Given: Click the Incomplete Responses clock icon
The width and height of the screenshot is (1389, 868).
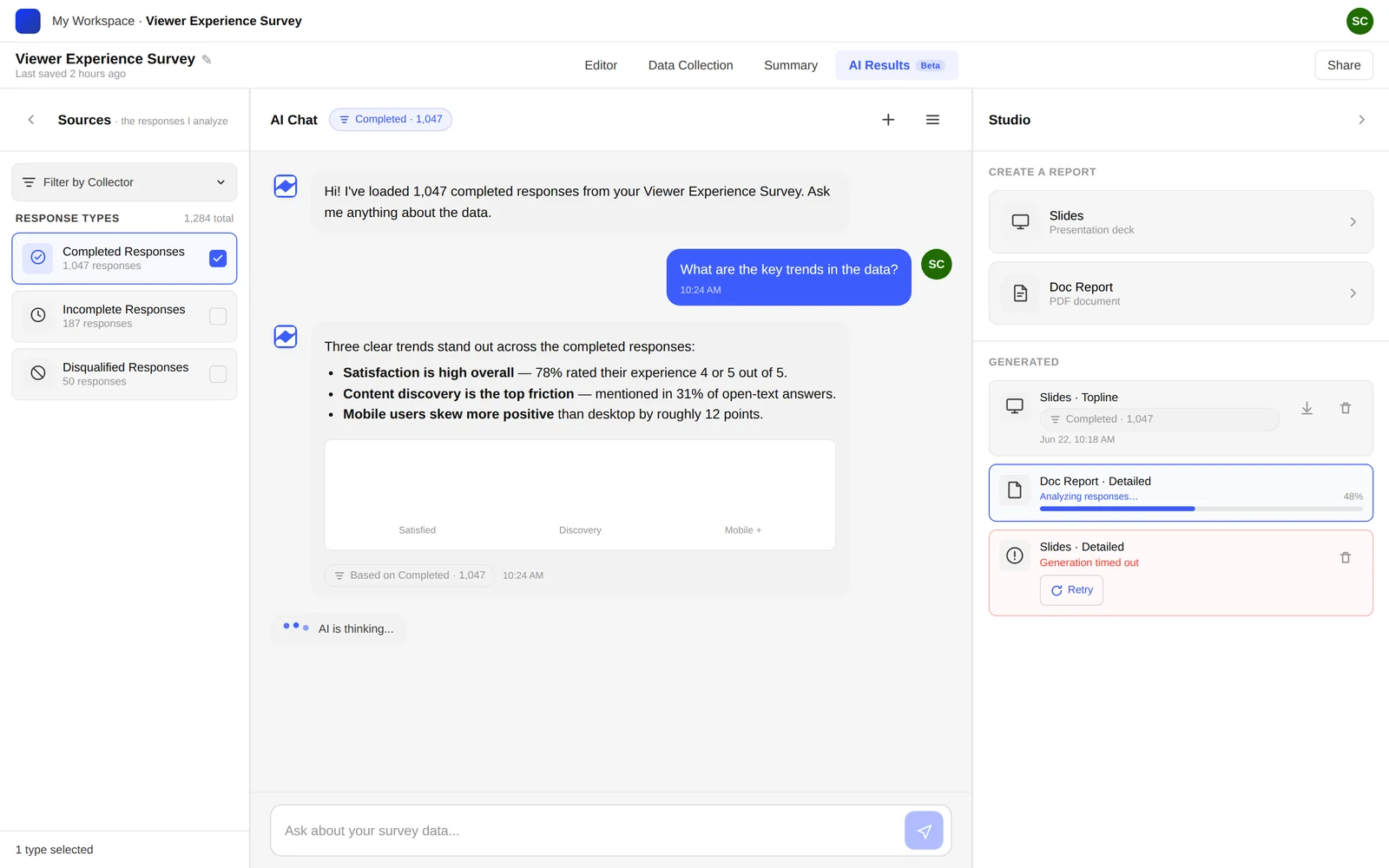Looking at the screenshot, I should [x=37, y=316].
